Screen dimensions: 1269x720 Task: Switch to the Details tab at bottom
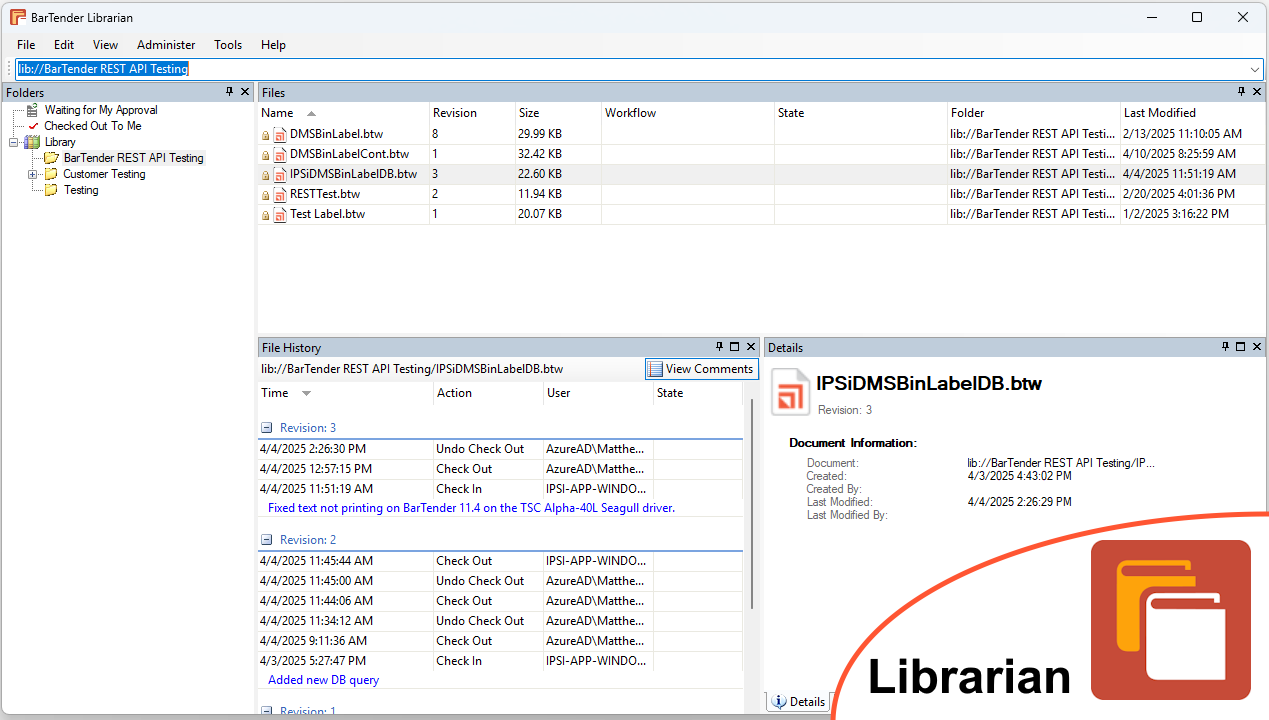[x=799, y=702]
